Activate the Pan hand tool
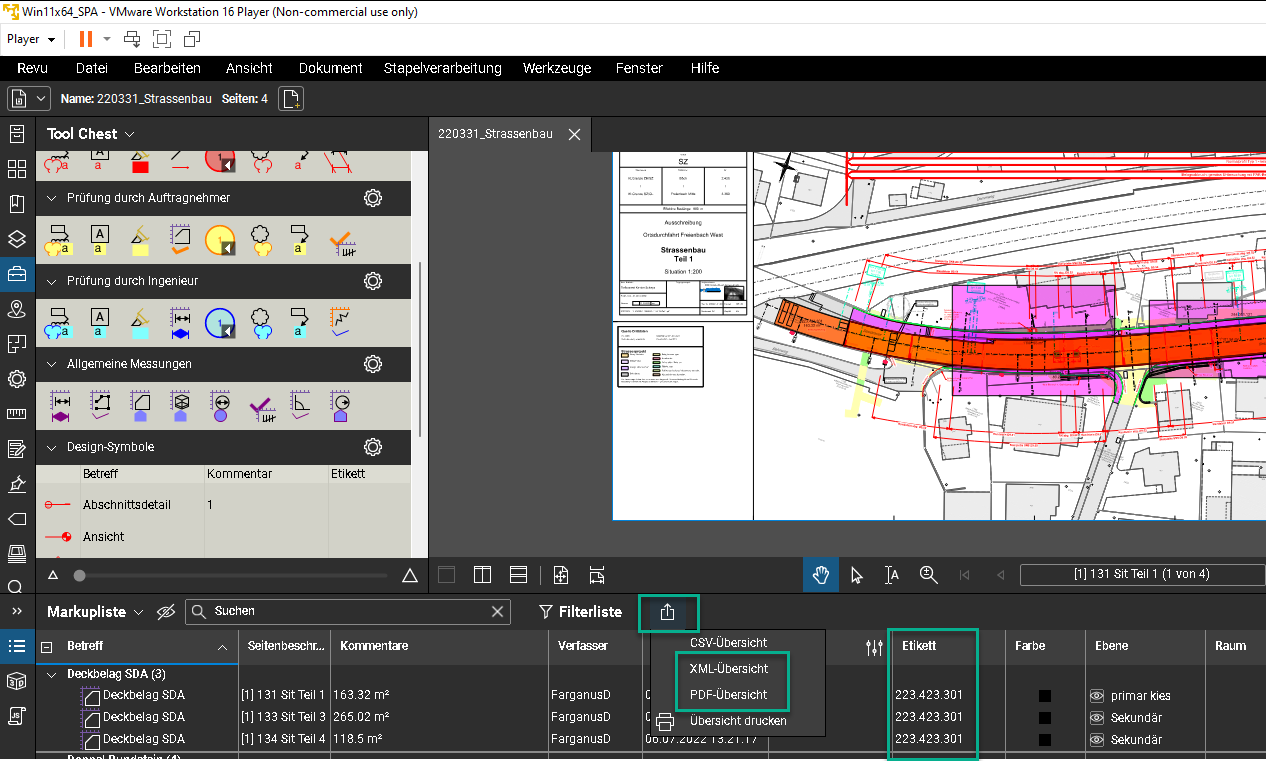Viewport: 1266px width, 761px height. click(821, 574)
